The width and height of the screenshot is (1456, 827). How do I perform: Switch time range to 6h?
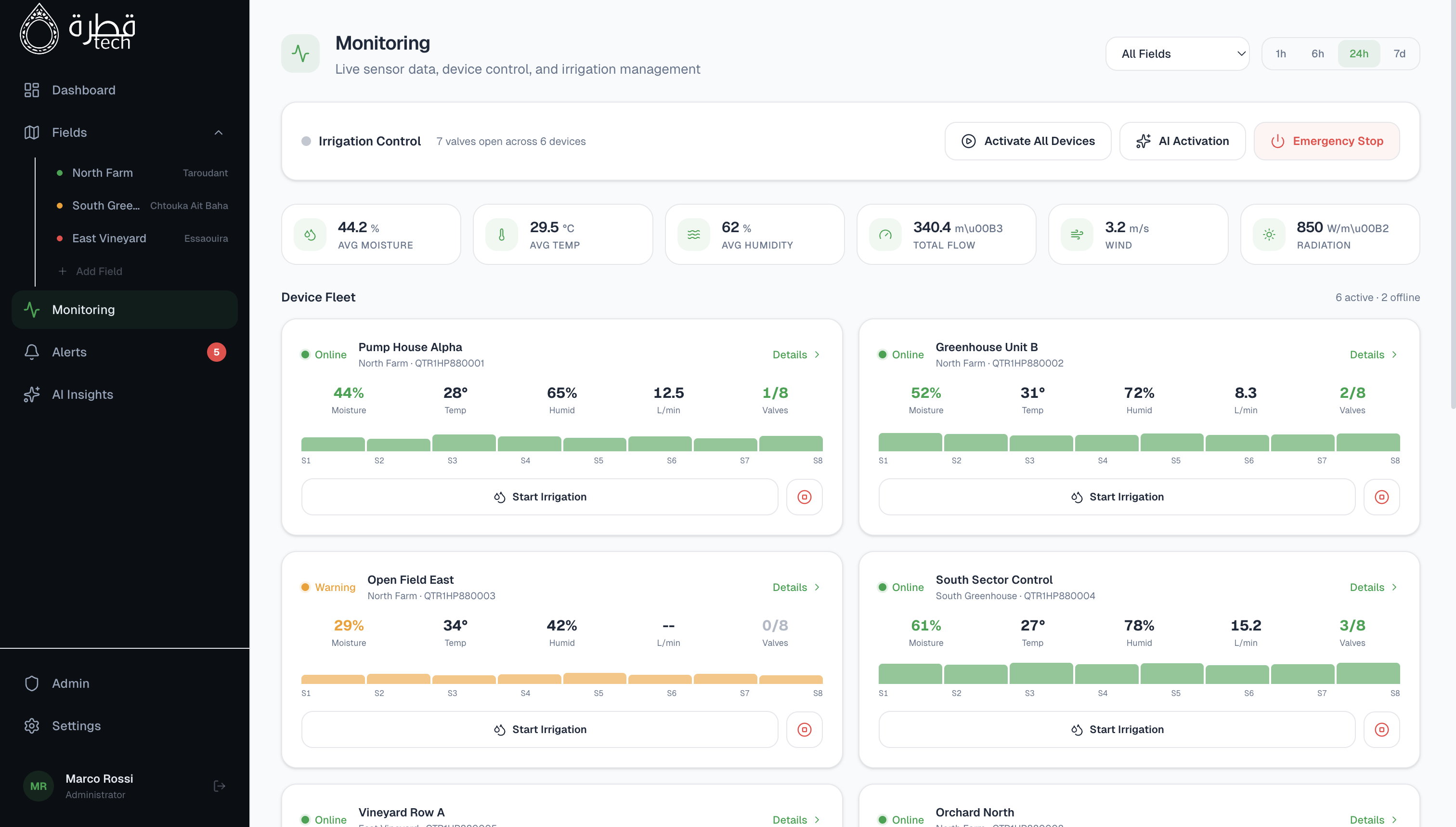pyautogui.click(x=1317, y=54)
